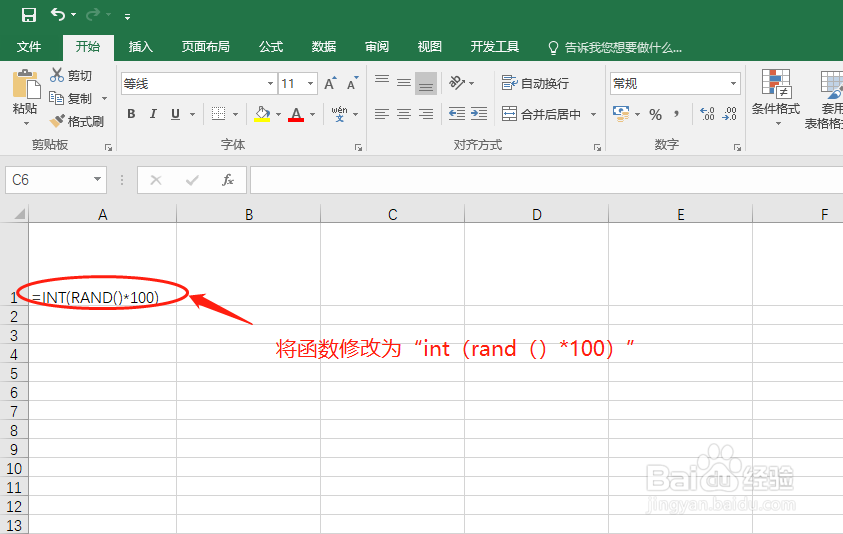843x534 pixels.
Task: Increase font size with large A
Action: (x=330, y=83)
